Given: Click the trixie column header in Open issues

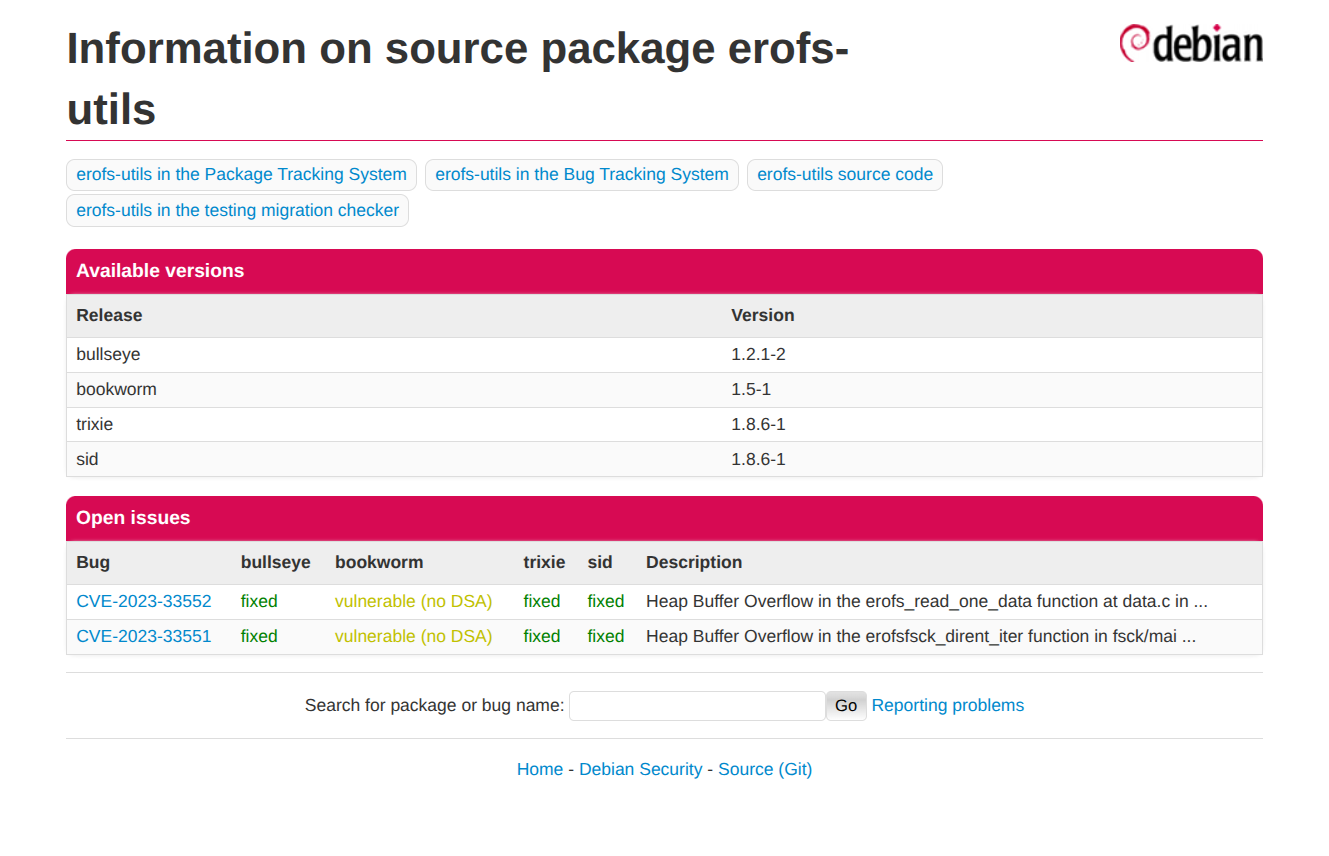Looking at the screenshot, I should [x=544, y=563].
